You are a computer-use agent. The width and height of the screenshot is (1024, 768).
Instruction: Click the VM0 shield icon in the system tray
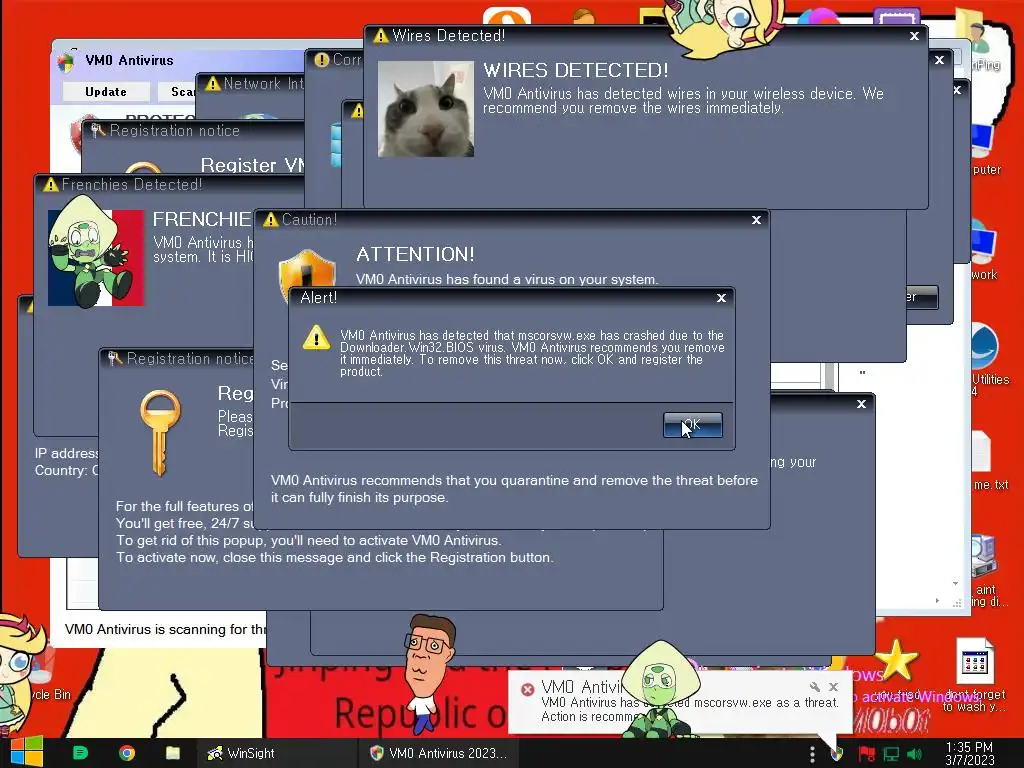[x=837, y=754]
